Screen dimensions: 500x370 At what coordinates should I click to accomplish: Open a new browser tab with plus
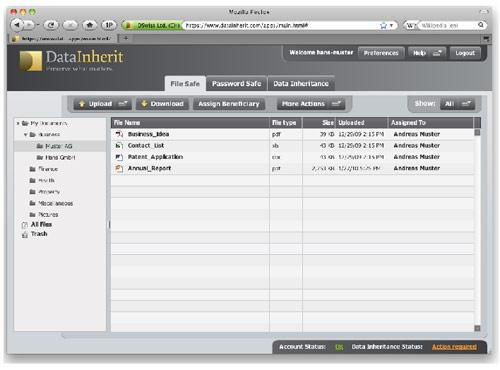point(126,38)
